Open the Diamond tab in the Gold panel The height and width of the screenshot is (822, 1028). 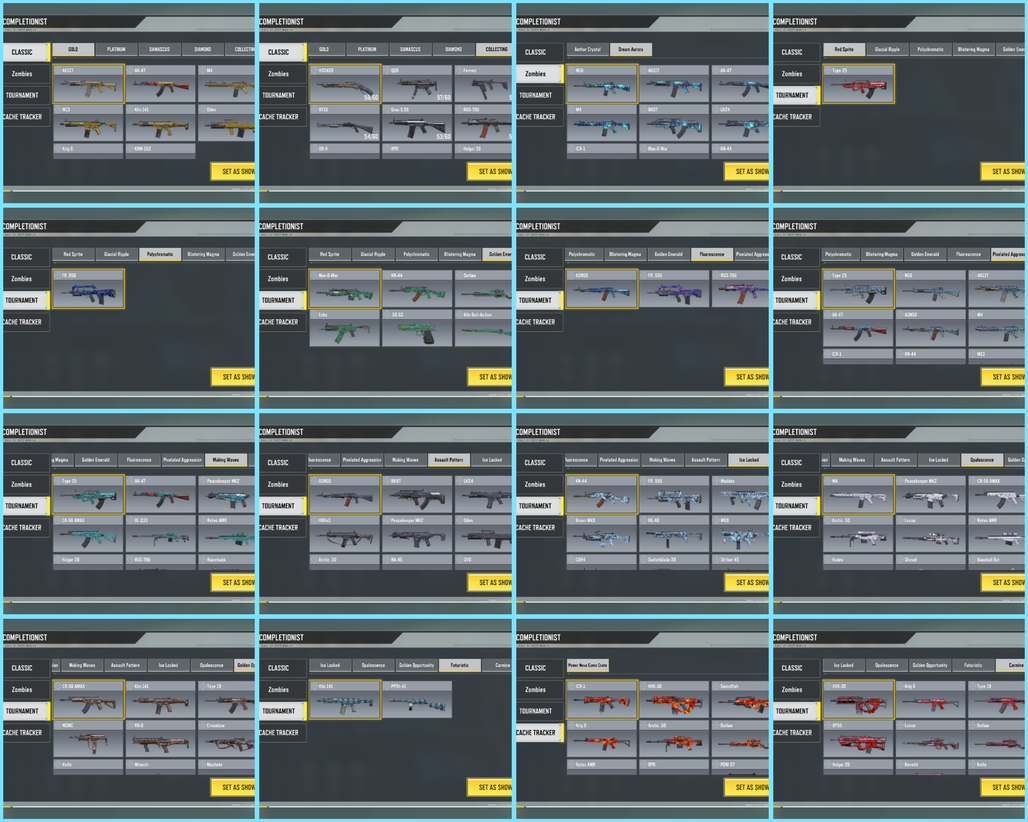203,49
